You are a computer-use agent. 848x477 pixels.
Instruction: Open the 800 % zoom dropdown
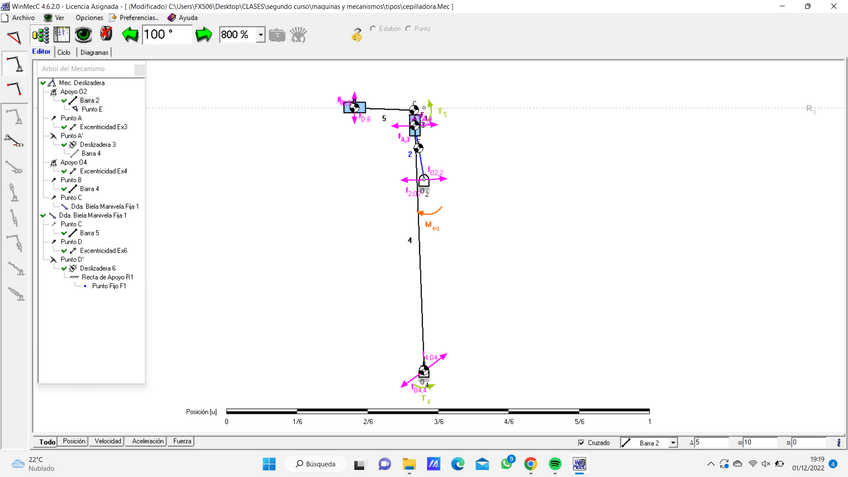261,35
